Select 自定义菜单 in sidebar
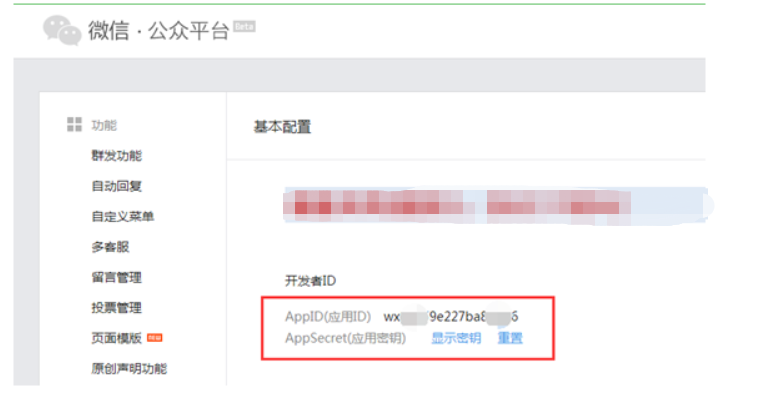Image resolution: width=757 pixels, height=414 pixels. pos(123,216)
